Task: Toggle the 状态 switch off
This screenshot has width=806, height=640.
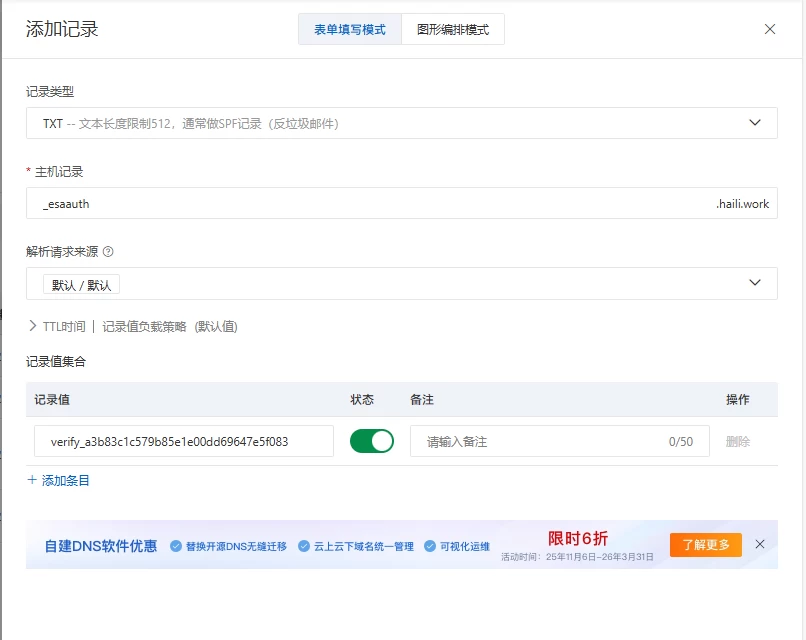Action: (371, 441)
